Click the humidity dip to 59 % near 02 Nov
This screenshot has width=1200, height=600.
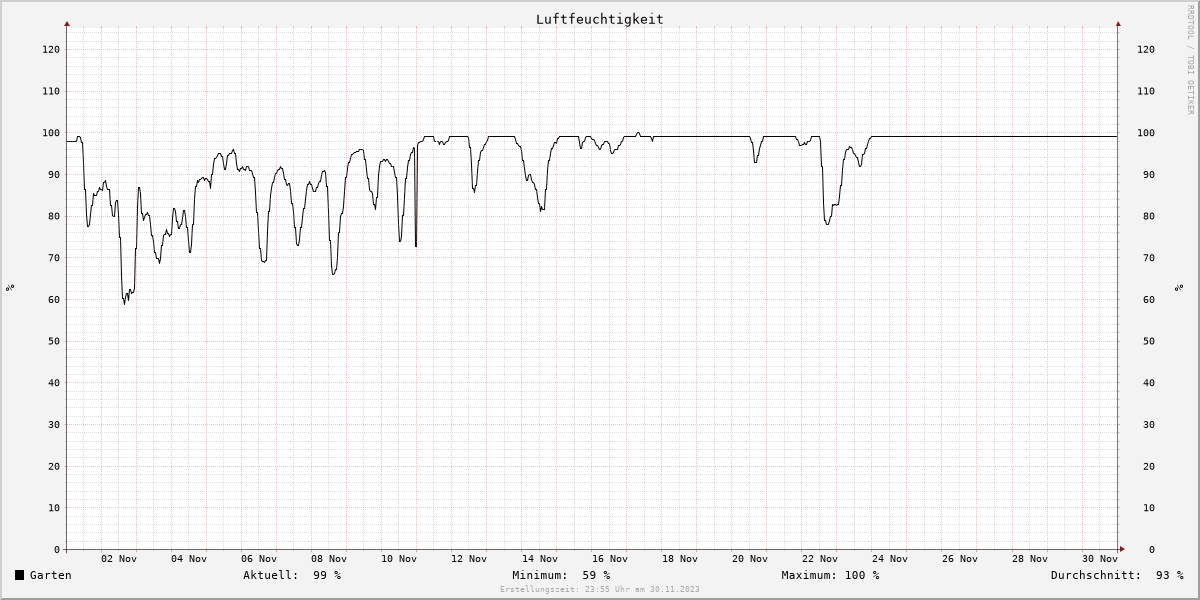click(x=125, y=302)
